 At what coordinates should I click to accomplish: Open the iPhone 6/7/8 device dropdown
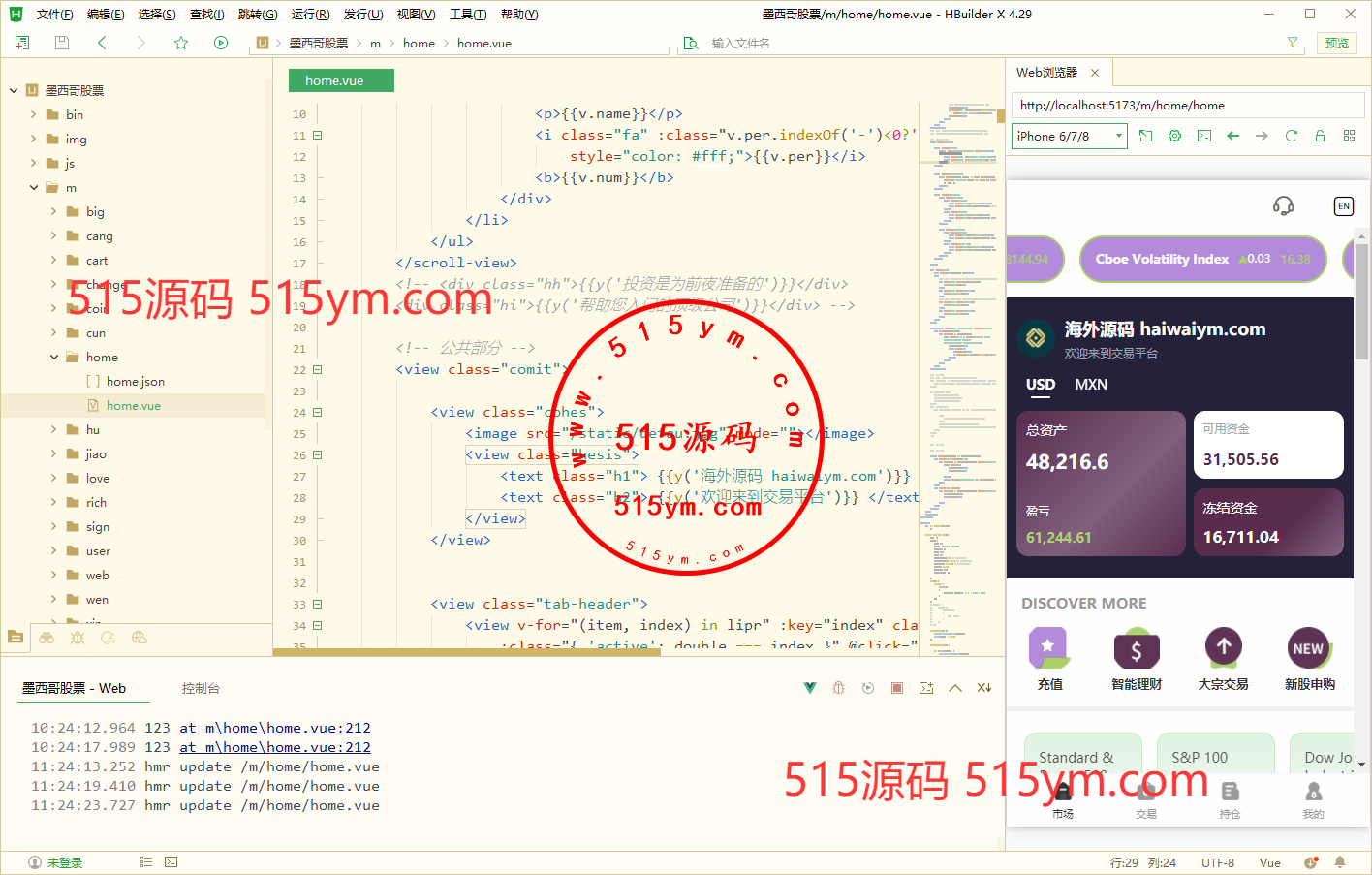click(1070, 136)
